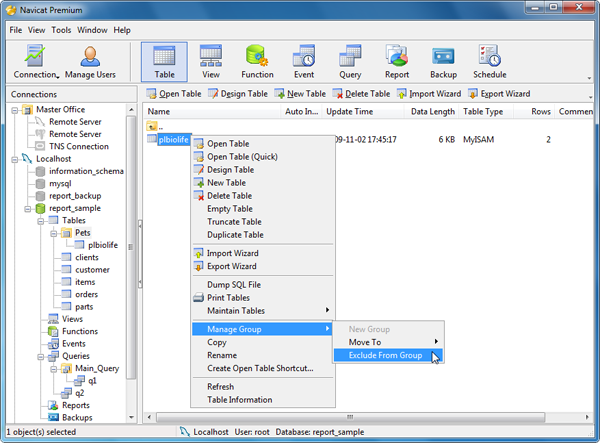Open the Schedule toolbar icon

(489, 62)
